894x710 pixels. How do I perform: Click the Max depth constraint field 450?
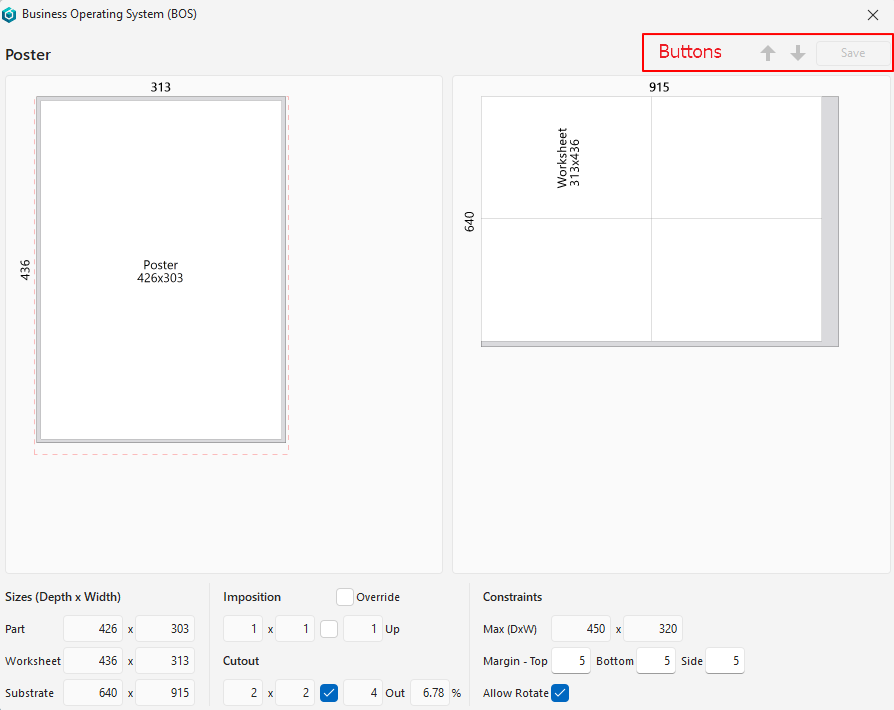[581, 629]
